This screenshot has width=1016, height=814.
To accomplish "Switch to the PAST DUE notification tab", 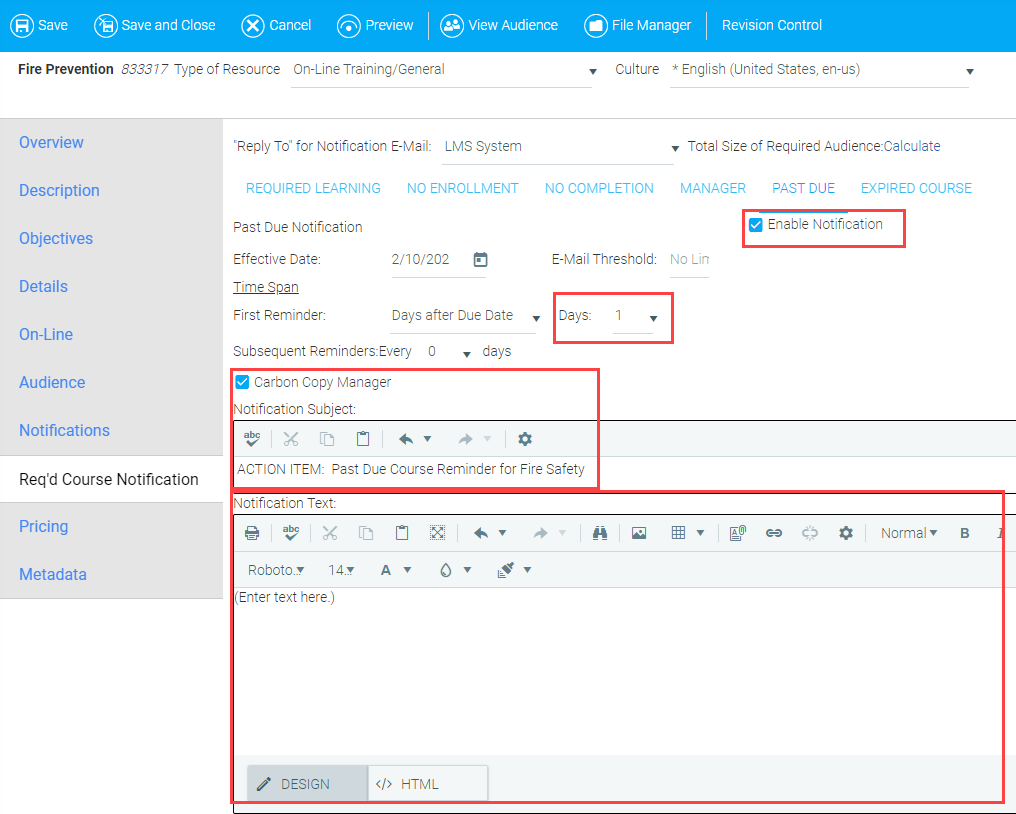I will [803, 188].
